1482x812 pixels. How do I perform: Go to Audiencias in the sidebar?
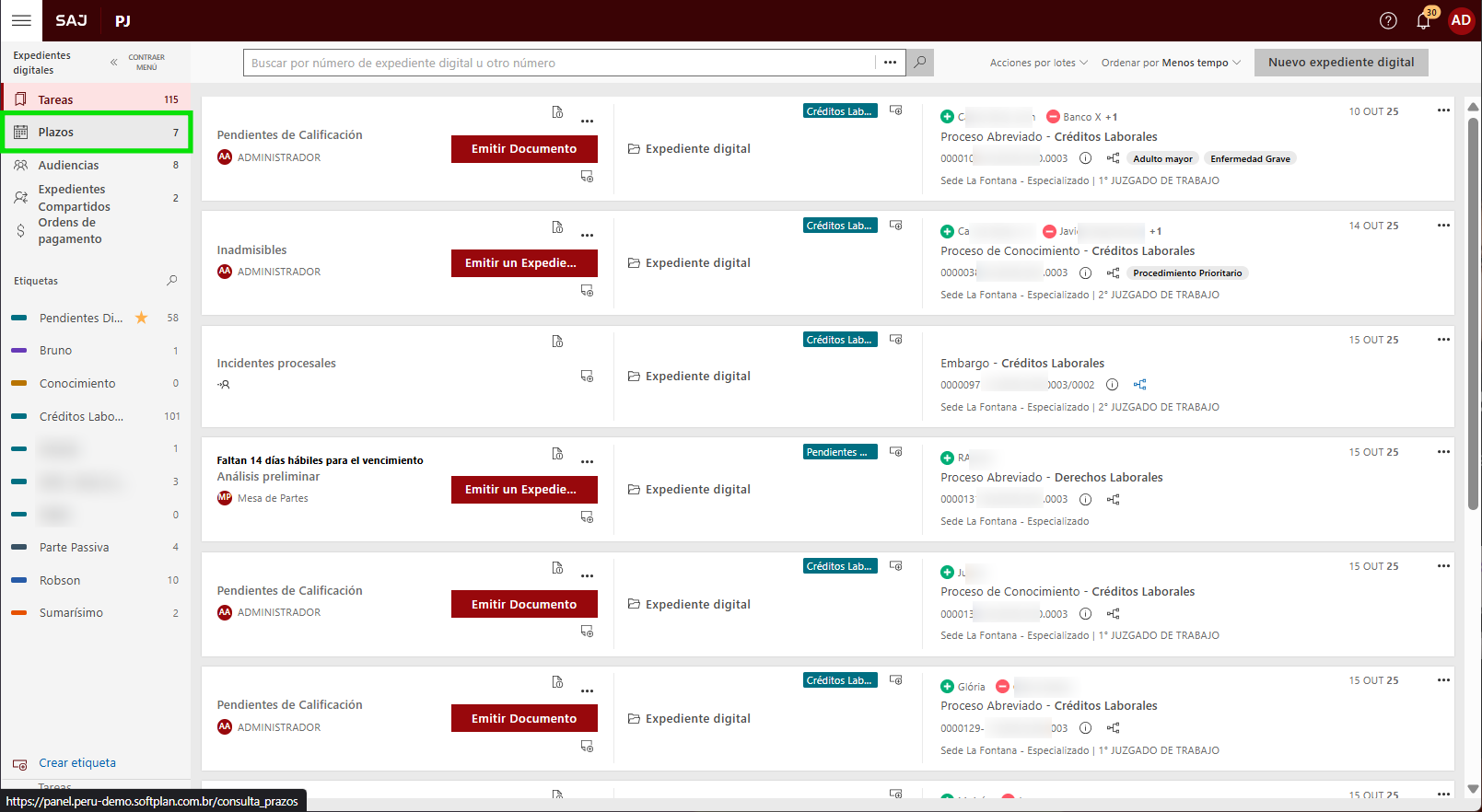68,166
